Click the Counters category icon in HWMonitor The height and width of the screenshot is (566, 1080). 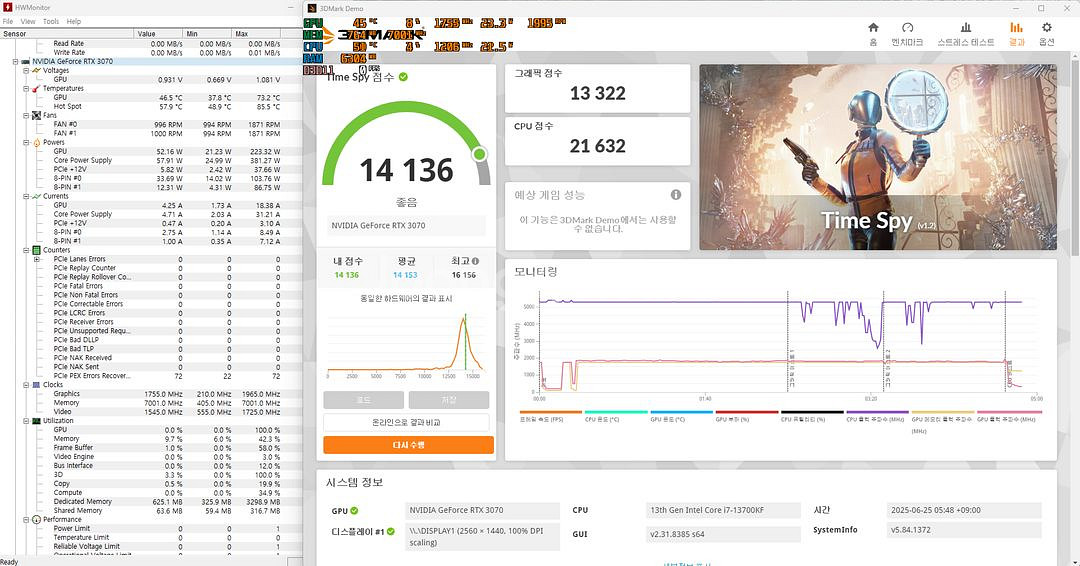tap(36, 250)
